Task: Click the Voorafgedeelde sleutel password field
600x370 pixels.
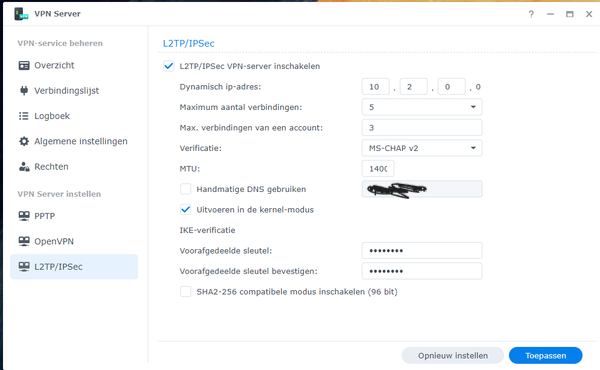Action: (422, 251)
